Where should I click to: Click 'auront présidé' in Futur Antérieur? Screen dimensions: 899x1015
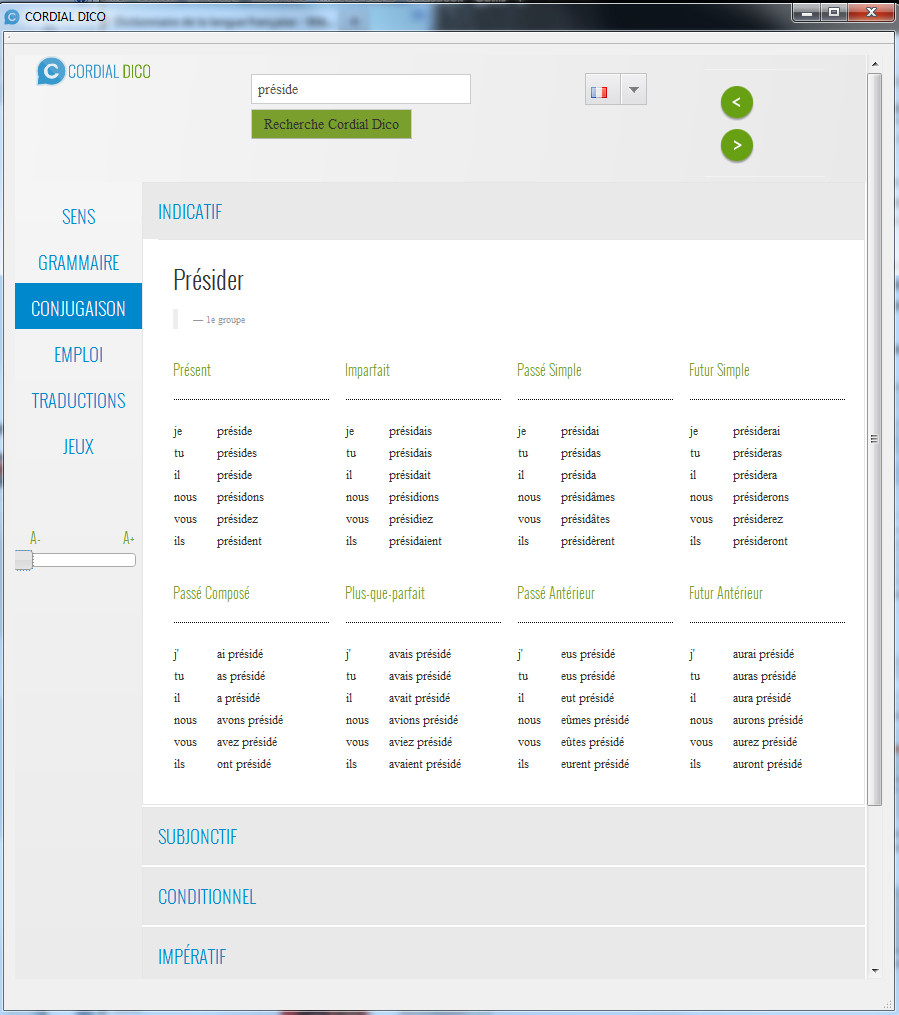point(767,764)
